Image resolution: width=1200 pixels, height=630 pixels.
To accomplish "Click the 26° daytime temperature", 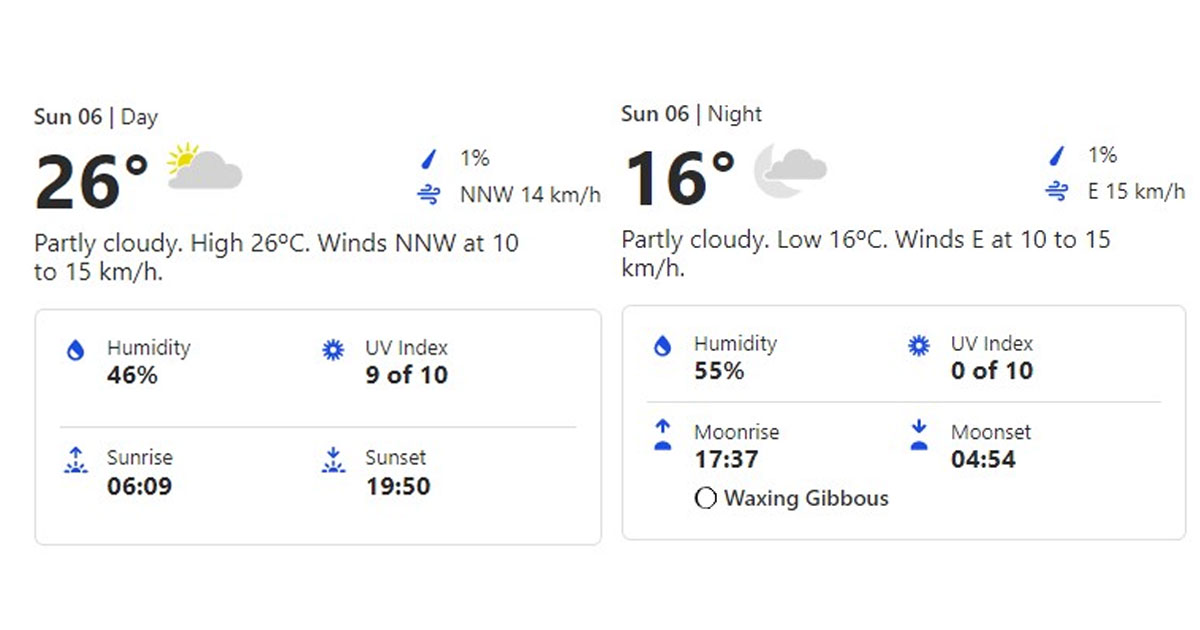I will pyautogui.click(x=91, y=181).
